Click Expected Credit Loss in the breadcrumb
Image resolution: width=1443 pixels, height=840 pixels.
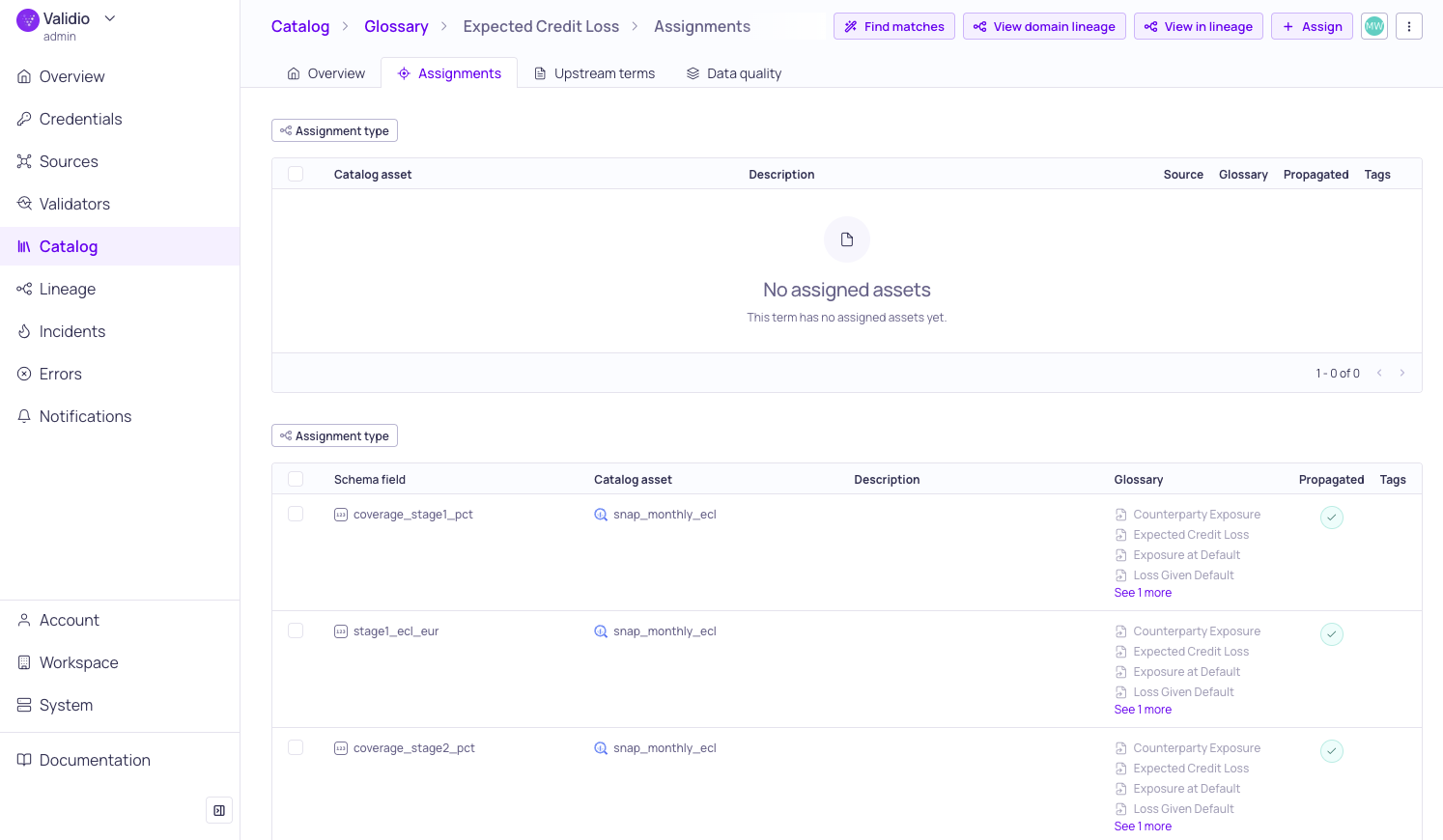pos(541,26)
